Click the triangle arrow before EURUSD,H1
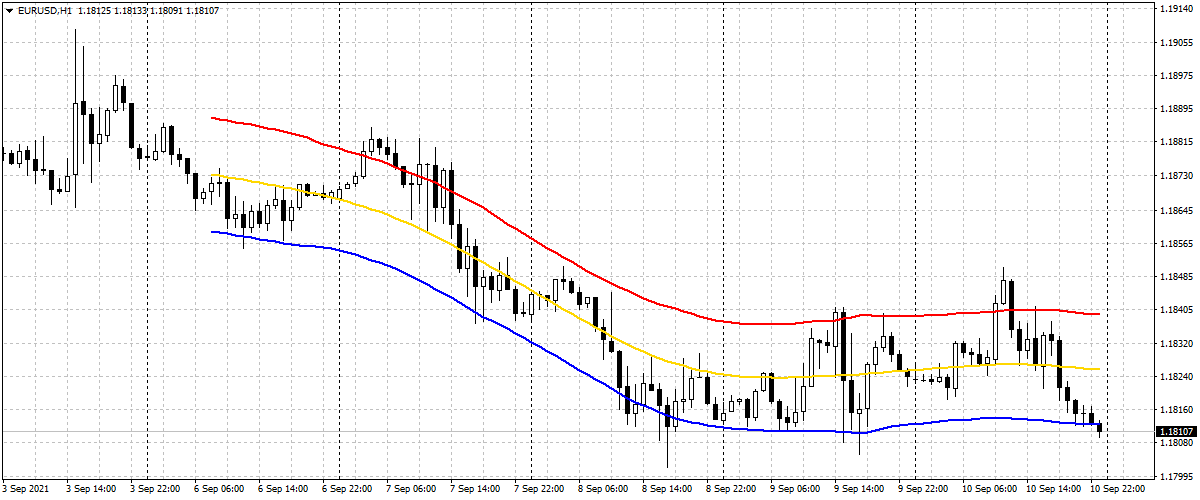This screenshot has height=500, width=1200. point(8,9)
